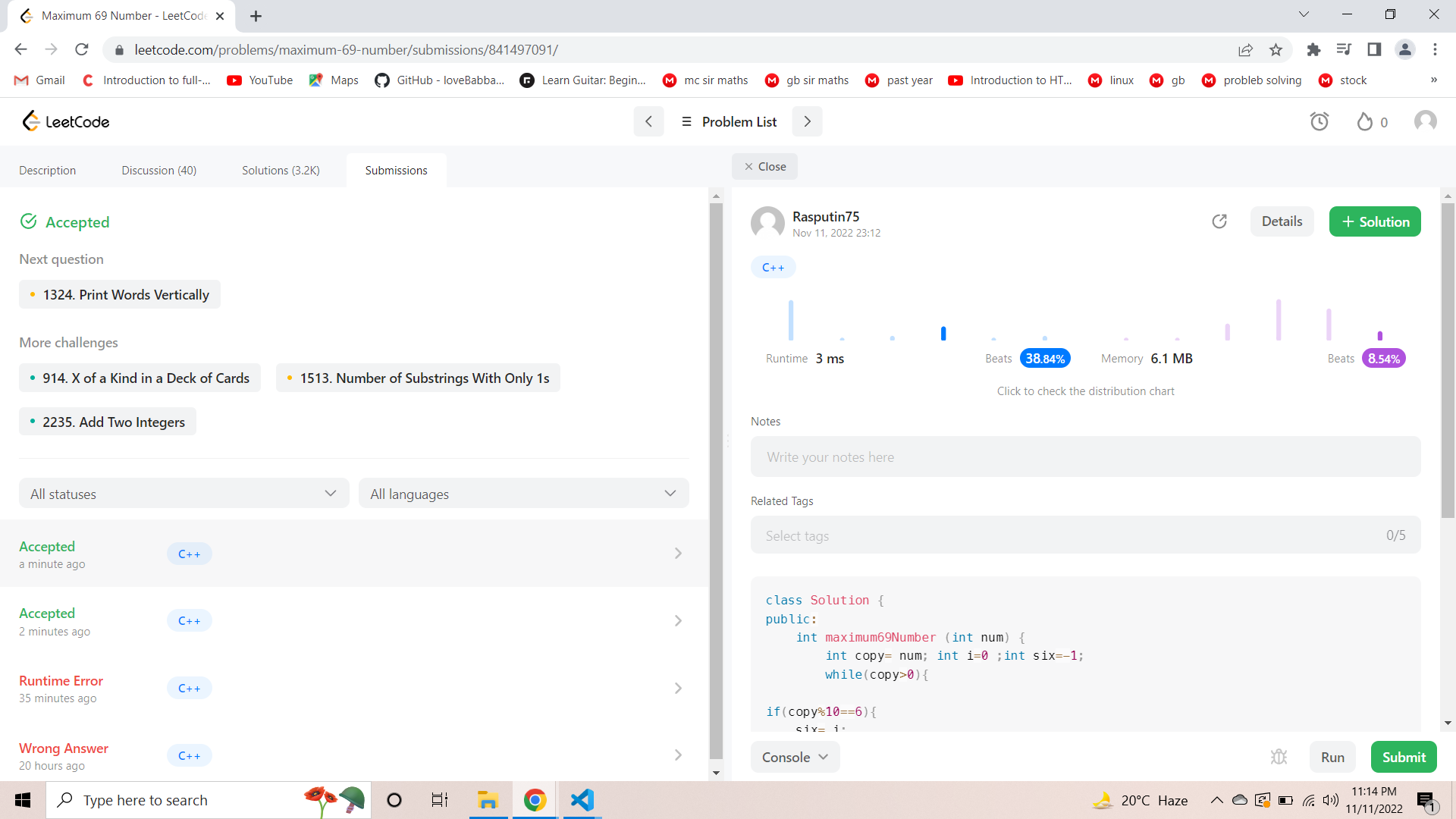Submit the current solution

tap(1403, 757)
